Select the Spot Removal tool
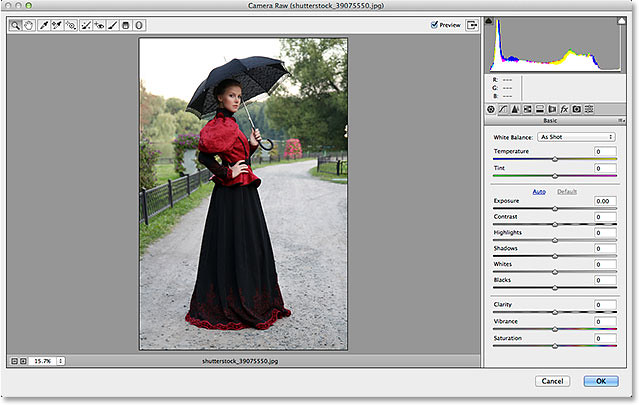639x405 pixels. click(86, 25)
